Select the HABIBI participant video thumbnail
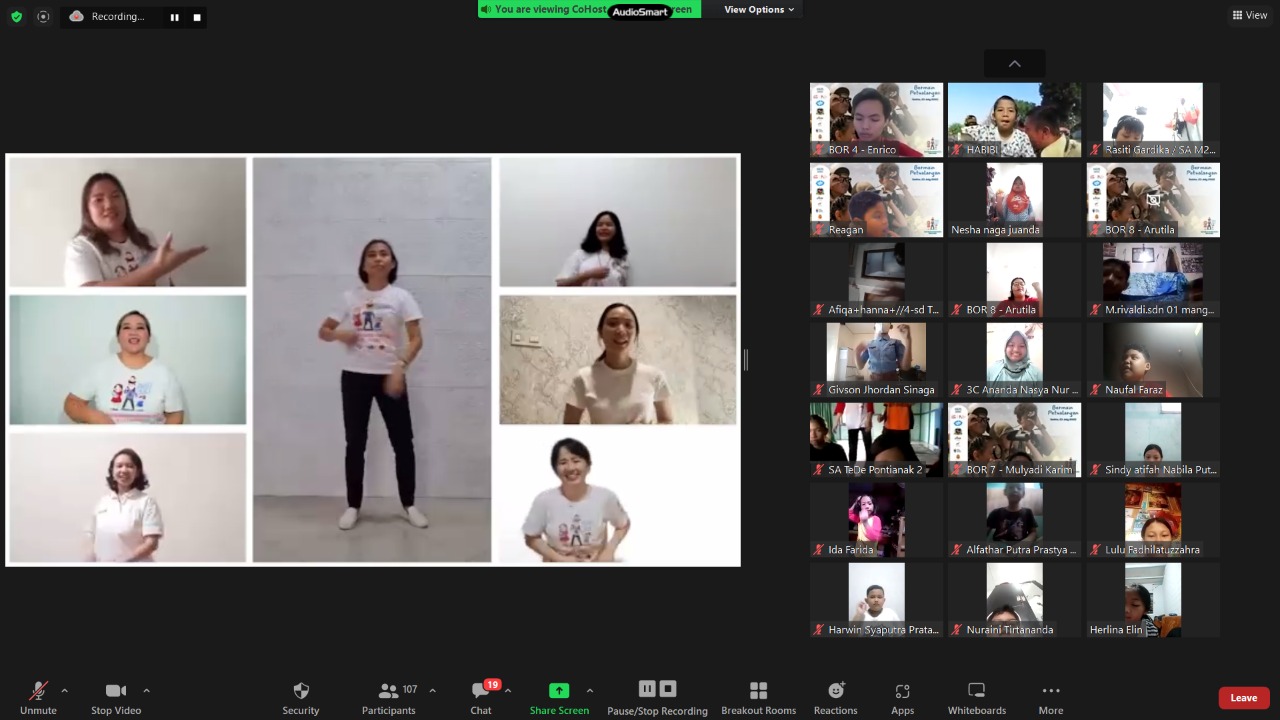Screen dimensions: 1280x720 (x=1014, y=120)
